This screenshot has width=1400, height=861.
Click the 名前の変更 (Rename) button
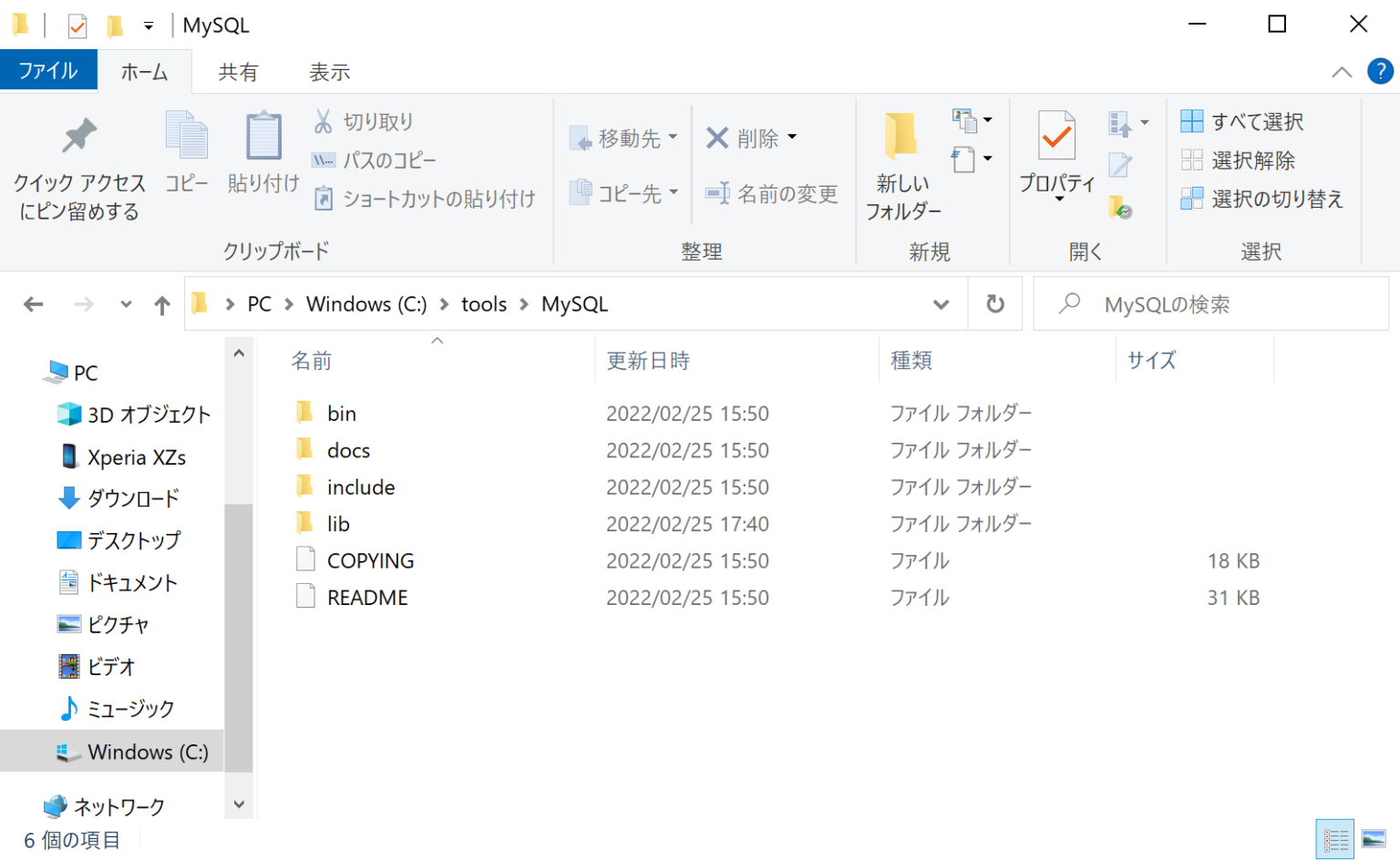(x=772, y=194)
